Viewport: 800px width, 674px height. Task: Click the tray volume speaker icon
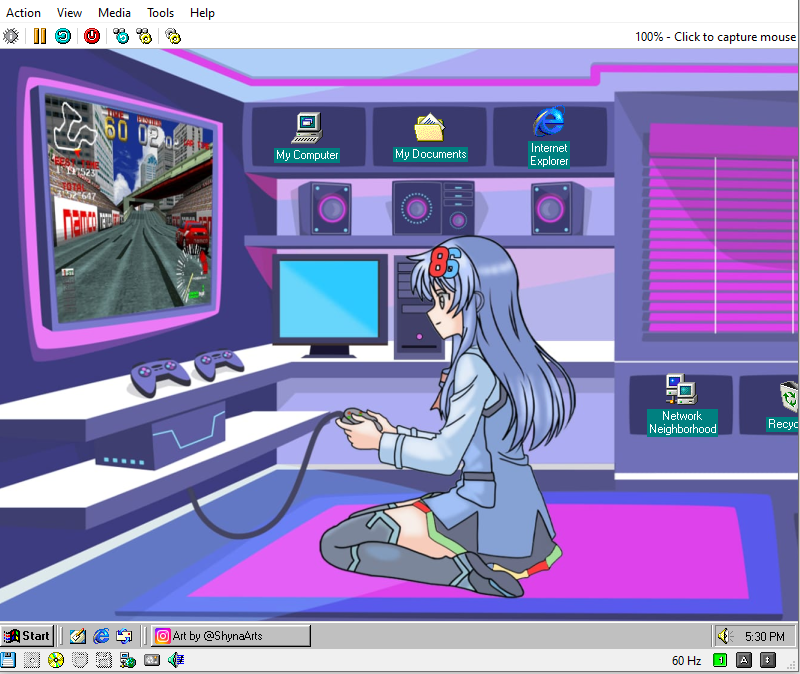[x=725, y=636]
